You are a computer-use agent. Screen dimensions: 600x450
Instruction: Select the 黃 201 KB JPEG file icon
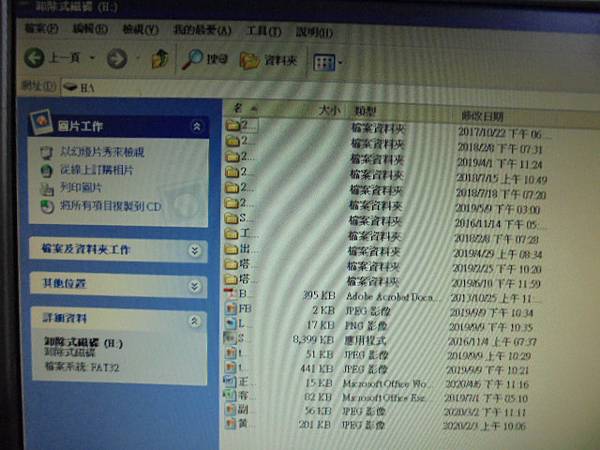pyautogui.click(x=230, y=423)
